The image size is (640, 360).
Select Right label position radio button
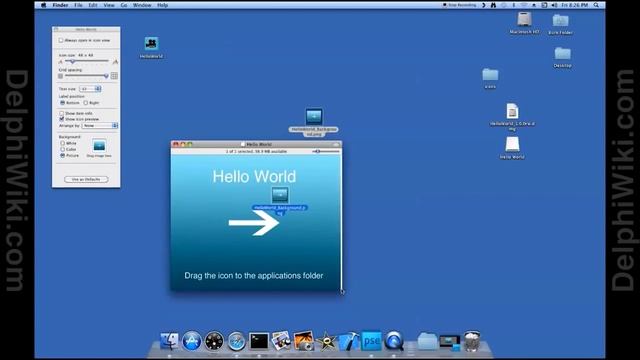pyautogui.click(x=86, y=103)
